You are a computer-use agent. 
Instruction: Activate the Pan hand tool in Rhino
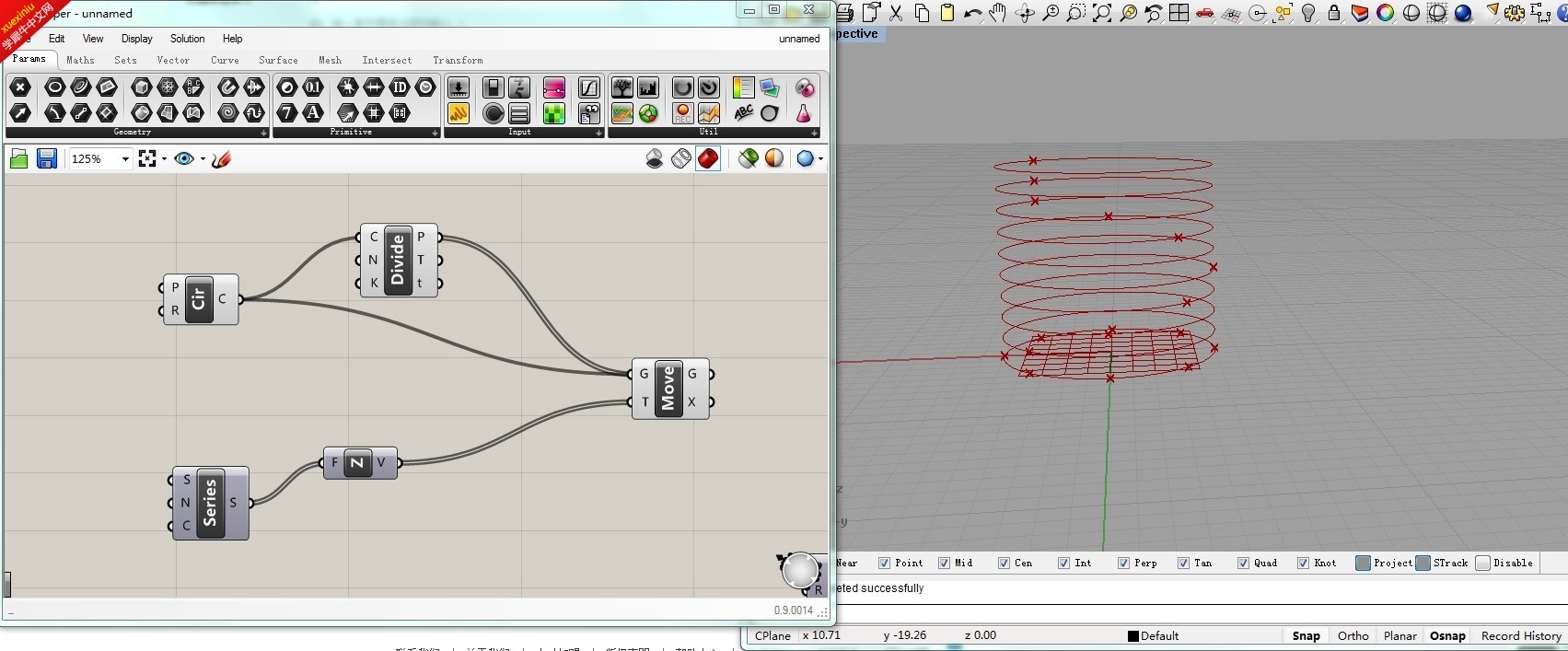(x=999, y=13)
